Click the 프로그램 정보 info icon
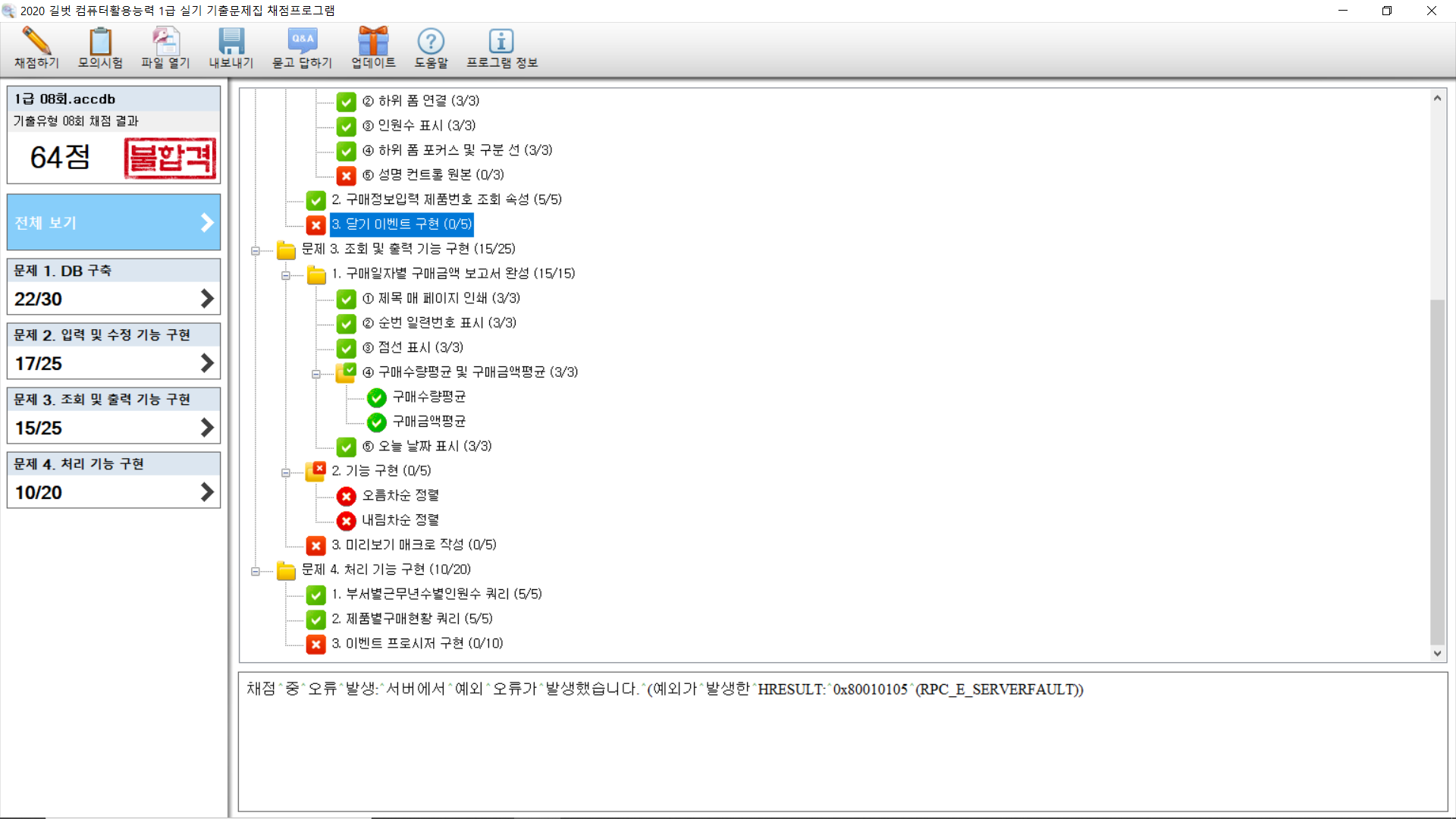The height and width of the screenshot is (819, 1456). [x=501, y=41]
